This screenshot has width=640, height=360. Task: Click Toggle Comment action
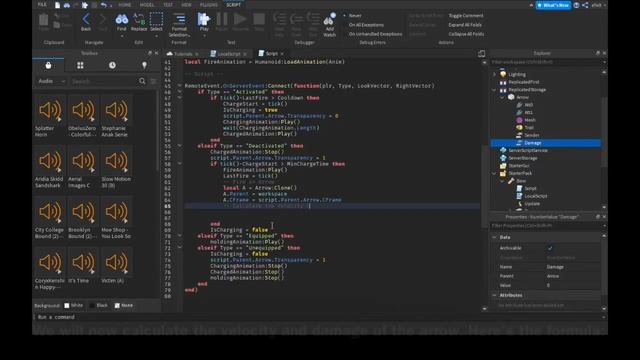(466, 16)
